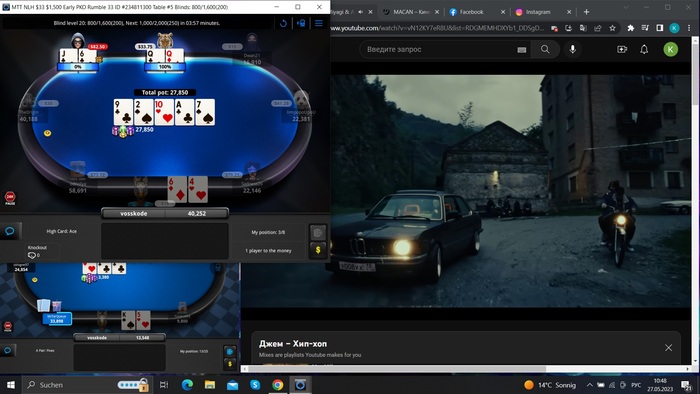Open the poker table hamburger menu
This screenshot has height=394, width=700.
click(319, 23)
